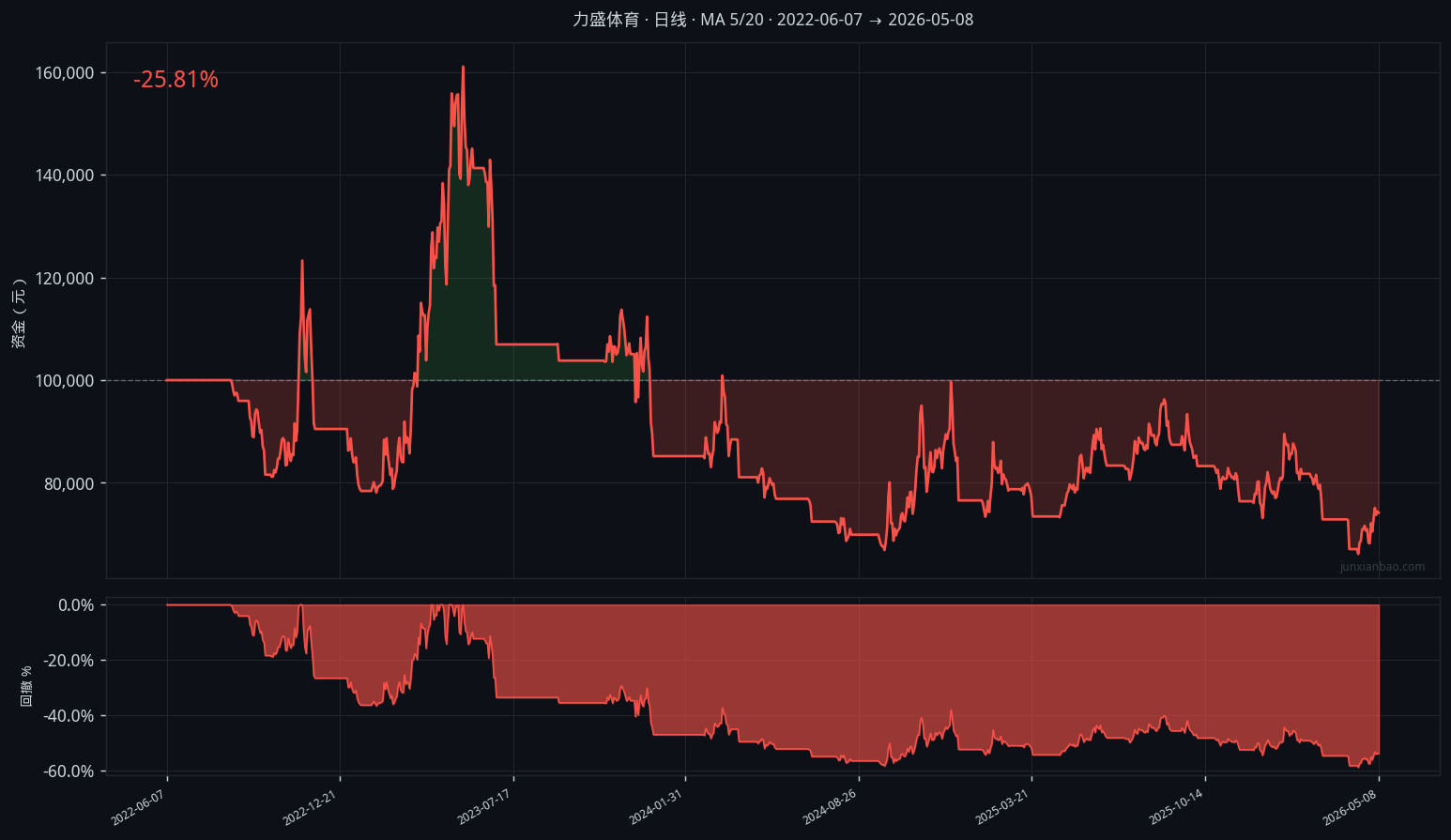Click the -20.0% drawdown axis label
Image resolution: width=1451 pixels, height=840 pixels.
[x=69, y=661]
